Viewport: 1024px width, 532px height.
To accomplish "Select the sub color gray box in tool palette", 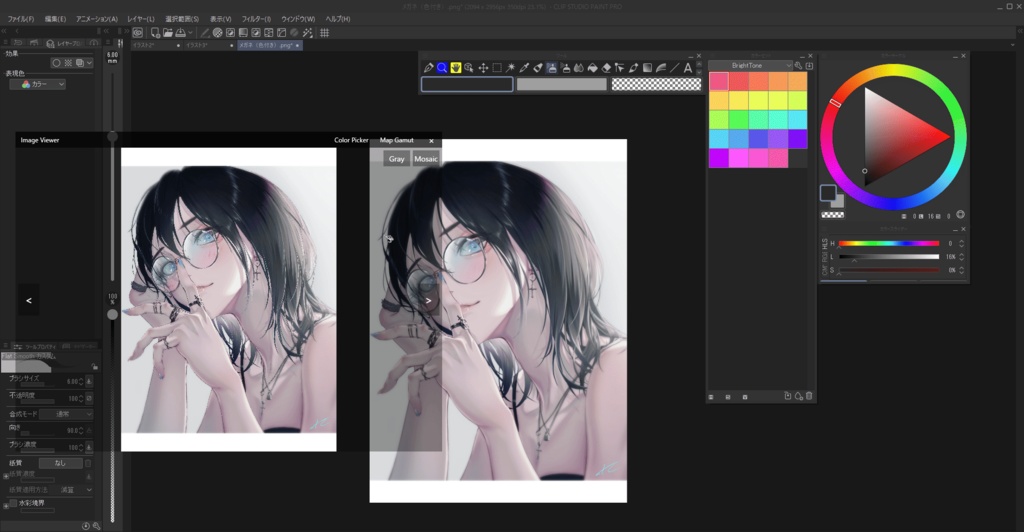I will pyautogui.click(x=562, y=84).
